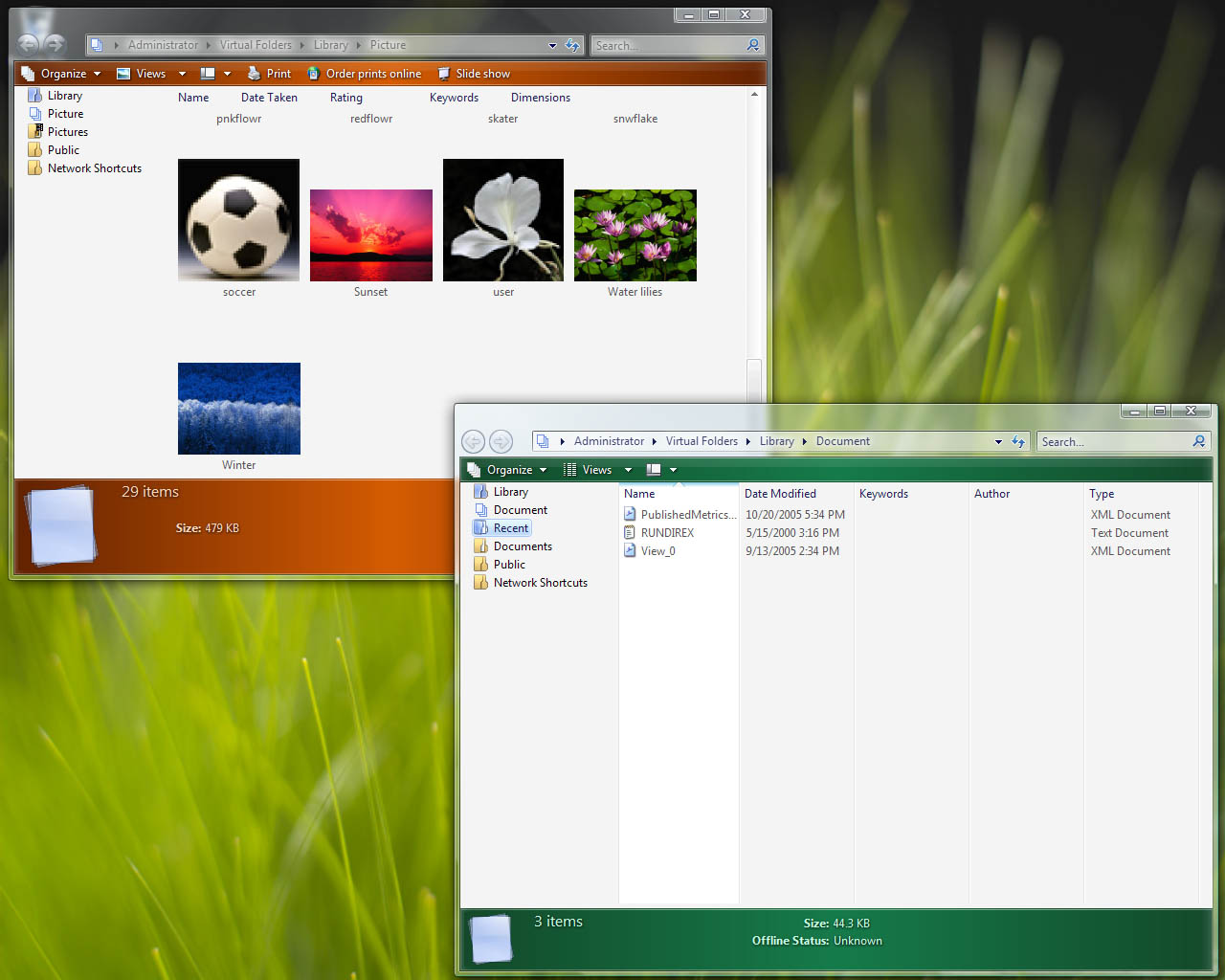Select Recent in Document window sidebar

502,528
